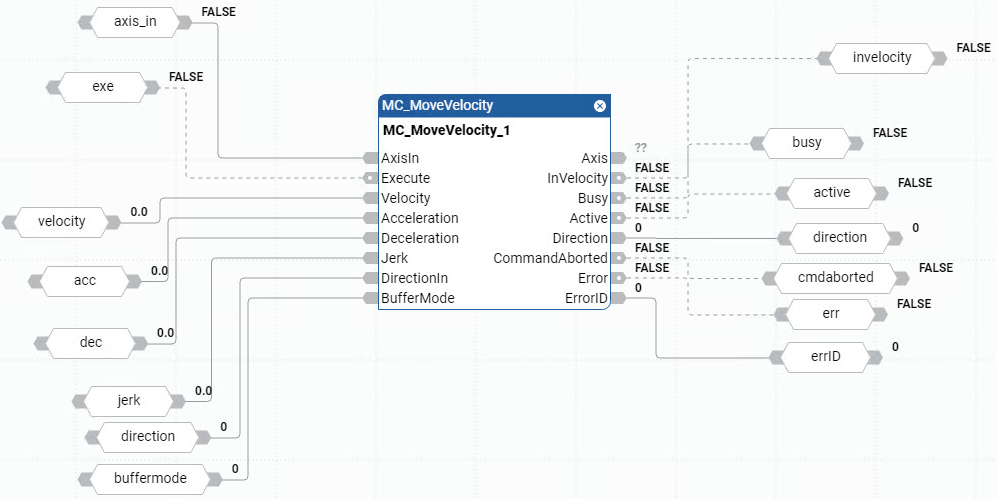Click the Active output pin connector

tap(619, 218)
